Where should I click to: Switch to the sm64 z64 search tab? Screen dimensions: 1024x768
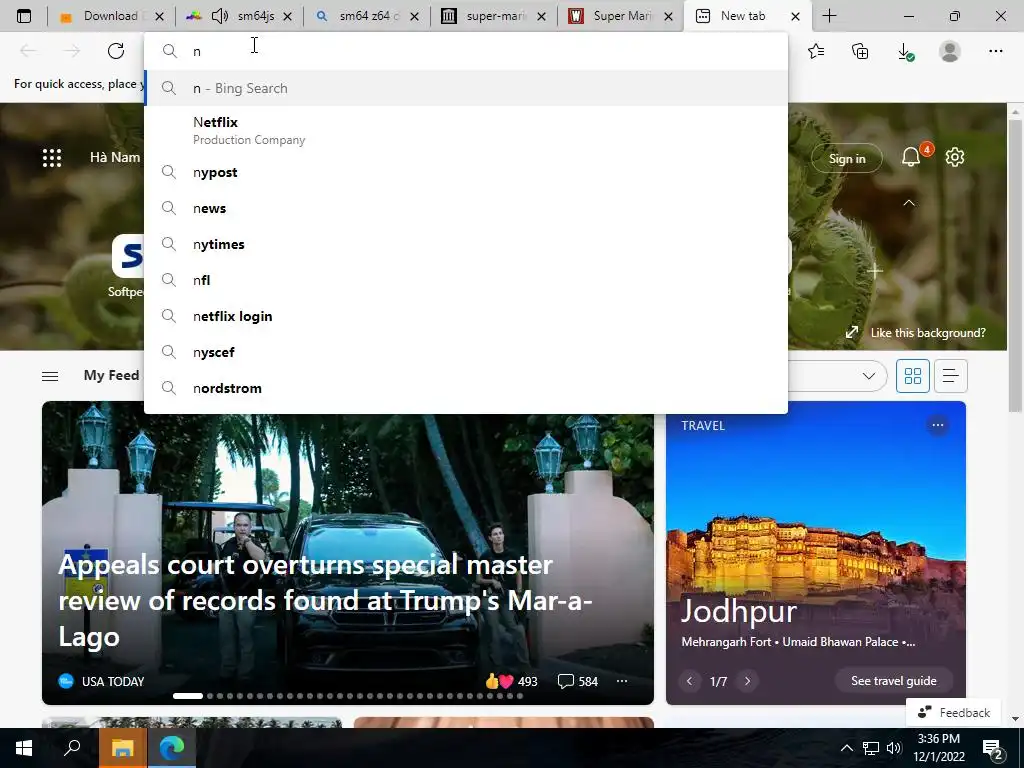point(367,16)
